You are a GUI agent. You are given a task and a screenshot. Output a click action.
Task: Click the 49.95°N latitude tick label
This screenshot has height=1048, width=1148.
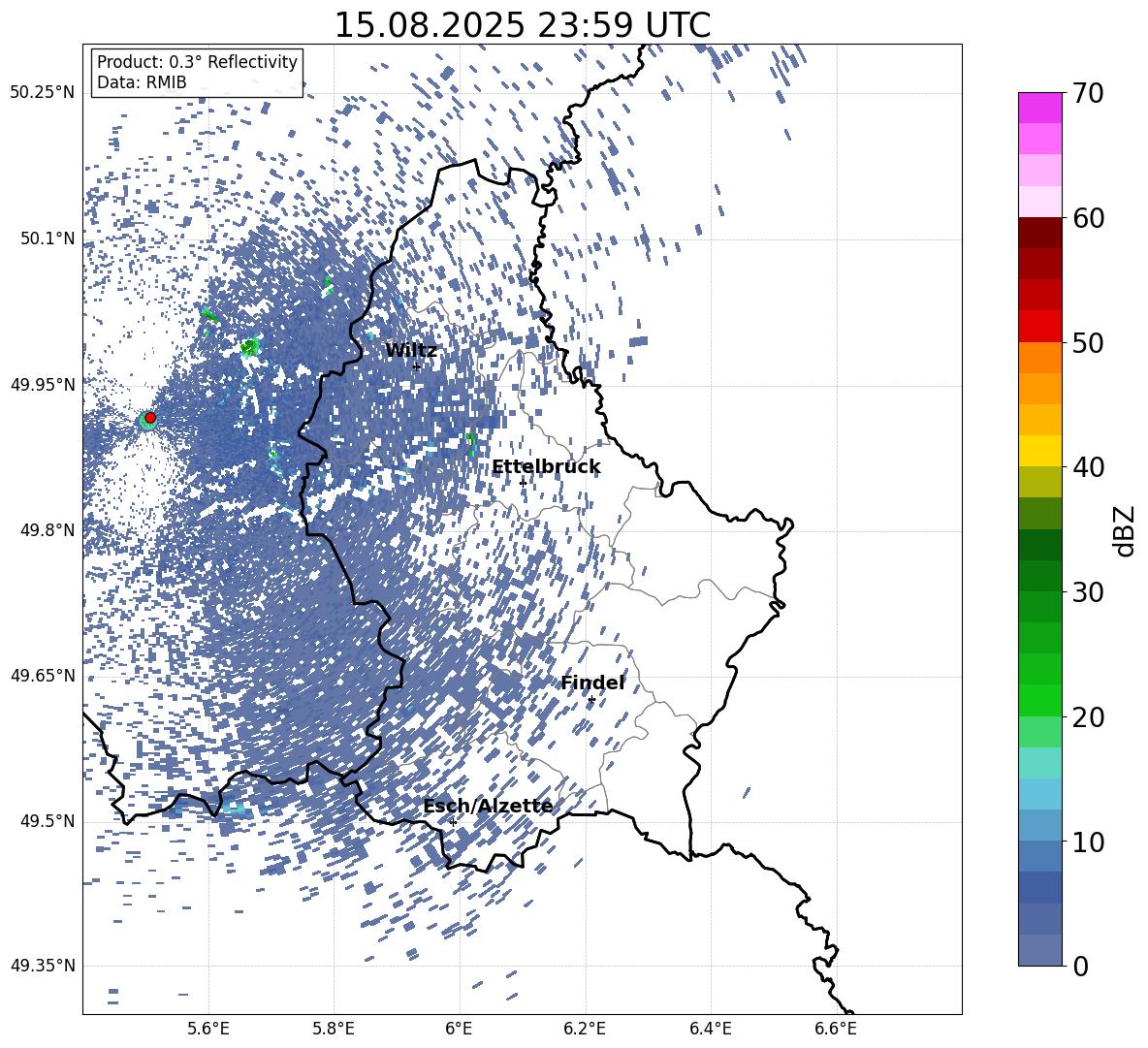[x=43, y=384]
